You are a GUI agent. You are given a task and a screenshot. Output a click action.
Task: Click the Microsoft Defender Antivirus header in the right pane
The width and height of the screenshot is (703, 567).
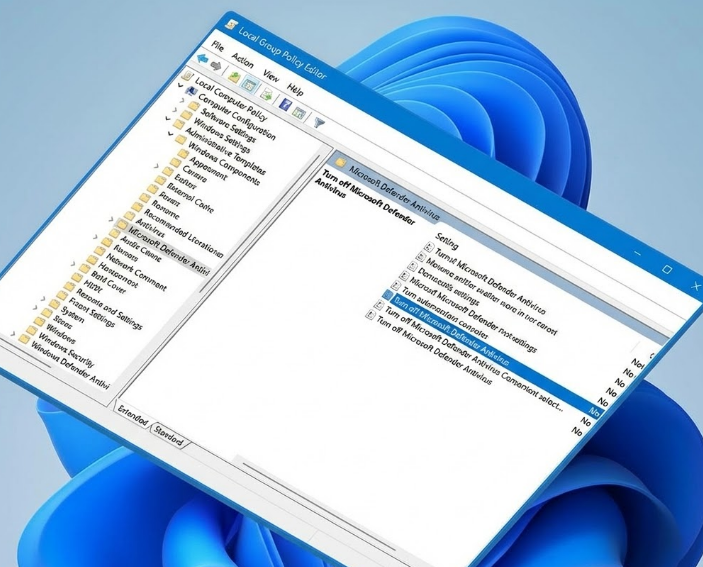(395, 193)
